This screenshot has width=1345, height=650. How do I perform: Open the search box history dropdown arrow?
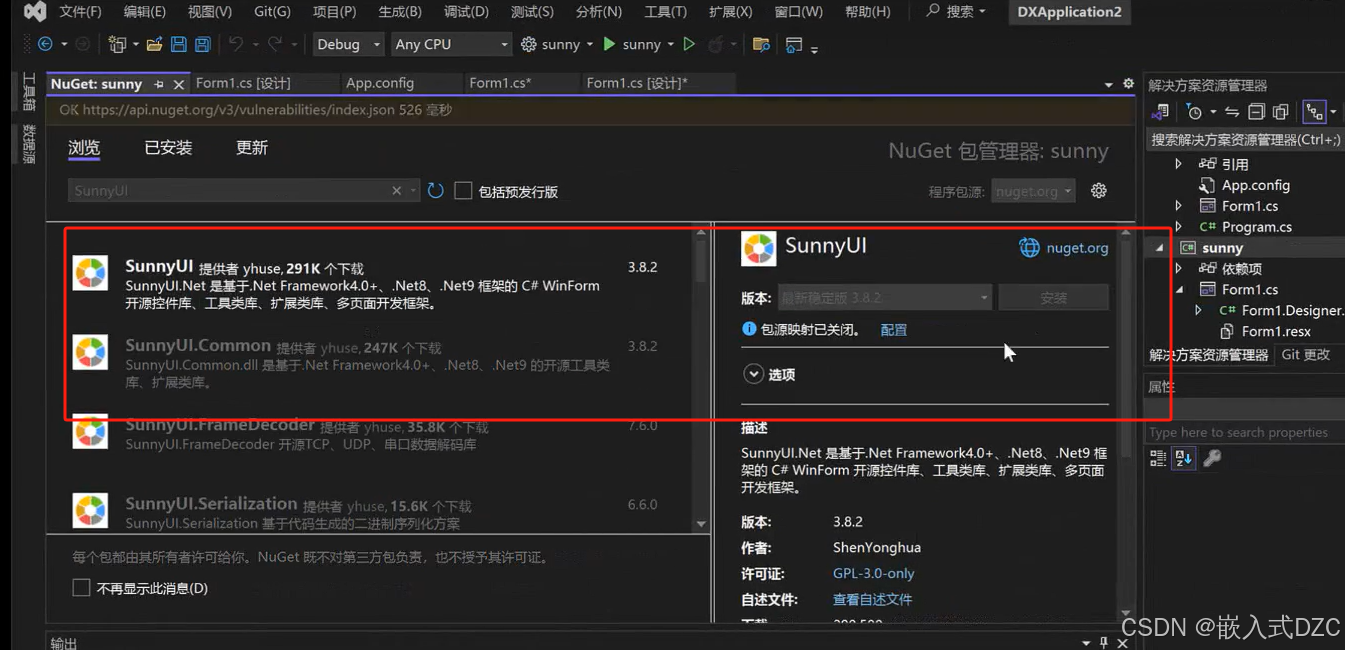413,190
